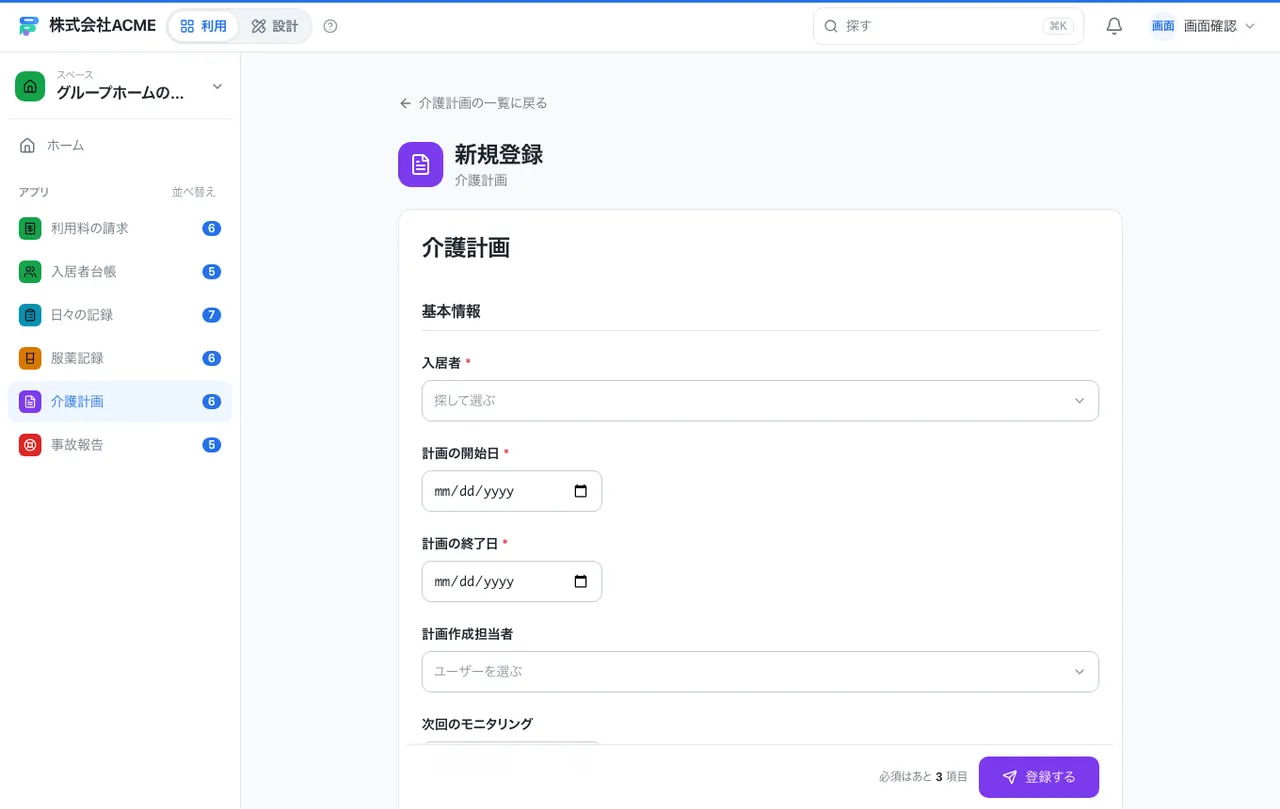Click 介護計画の一覧に戻る back link

coord(473,103)
